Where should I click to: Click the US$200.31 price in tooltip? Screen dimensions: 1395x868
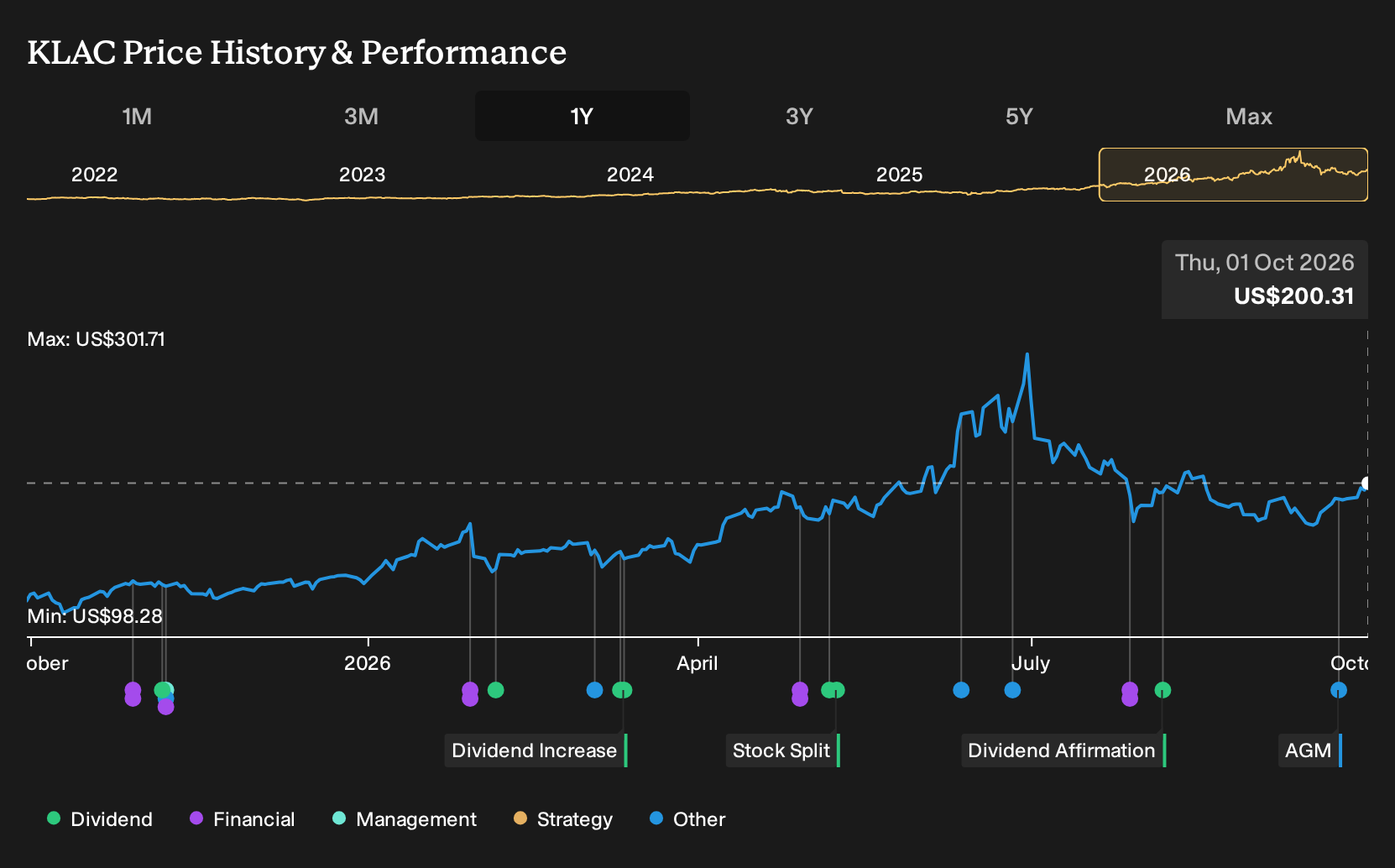tap(1293, 296)
